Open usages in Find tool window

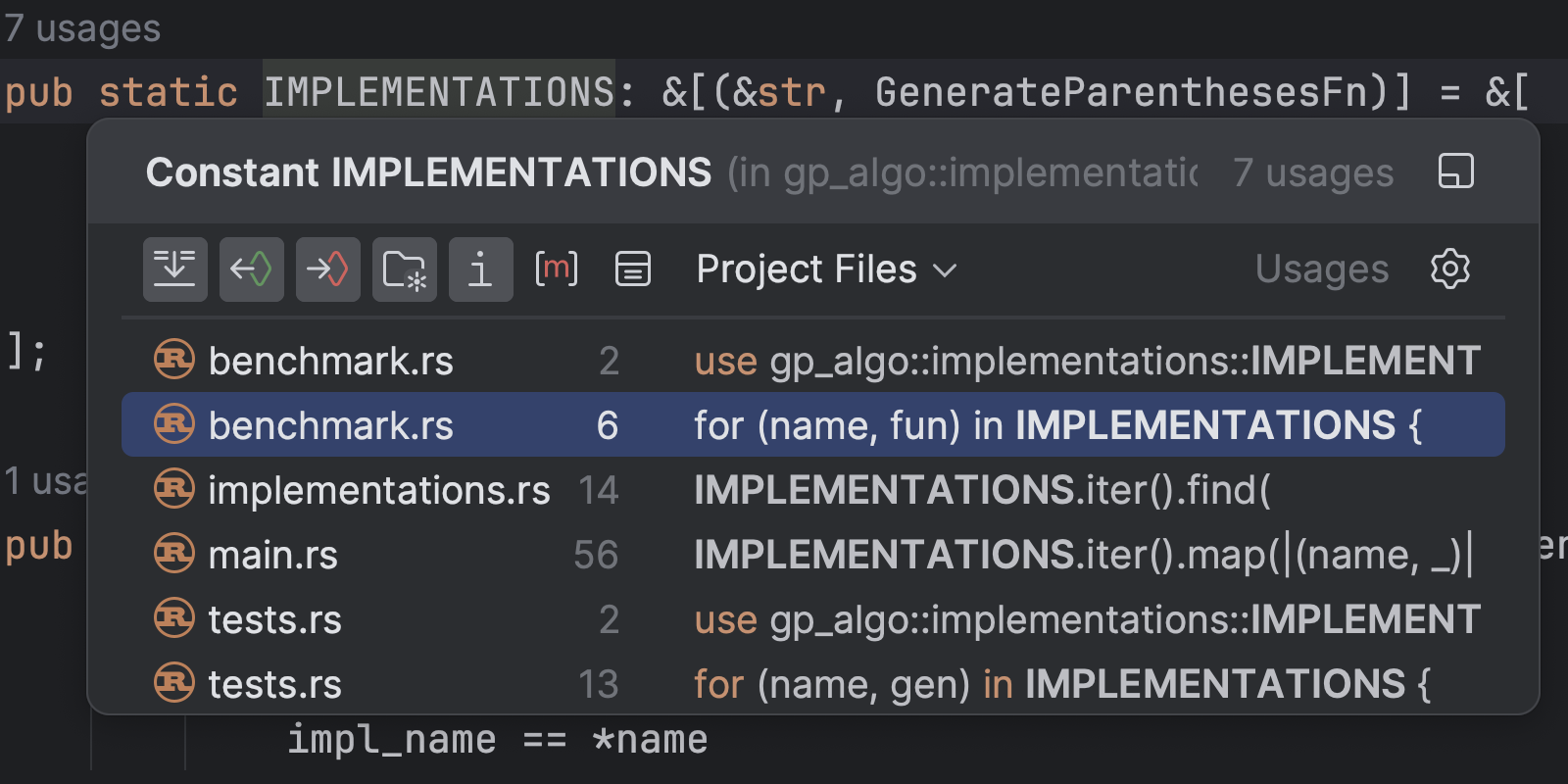1455,171
